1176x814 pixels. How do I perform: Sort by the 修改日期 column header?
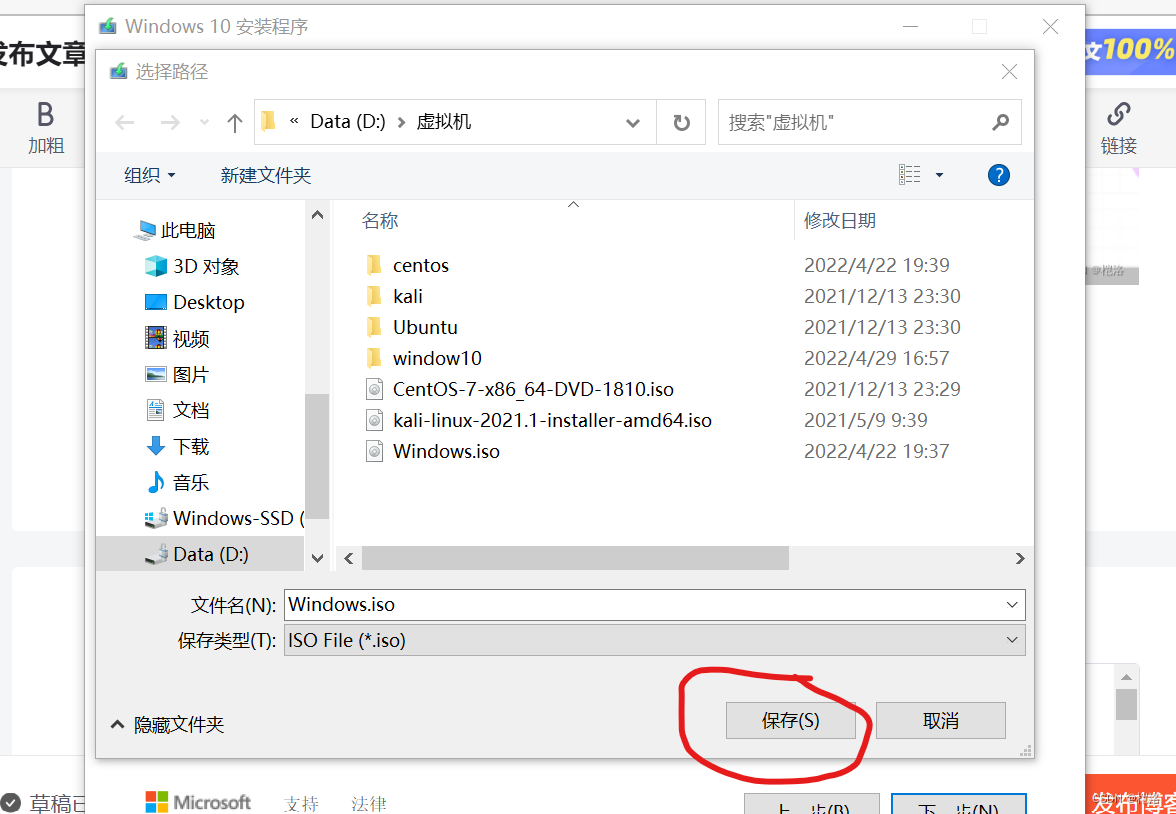click(840, 221)
